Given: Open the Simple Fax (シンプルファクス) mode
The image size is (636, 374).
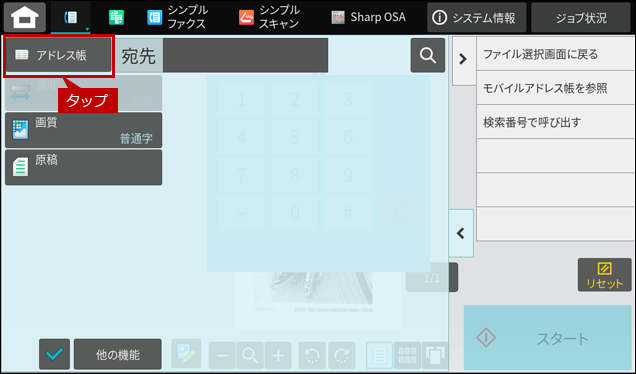Looking at the screenshot, I should tap(177, 17).
